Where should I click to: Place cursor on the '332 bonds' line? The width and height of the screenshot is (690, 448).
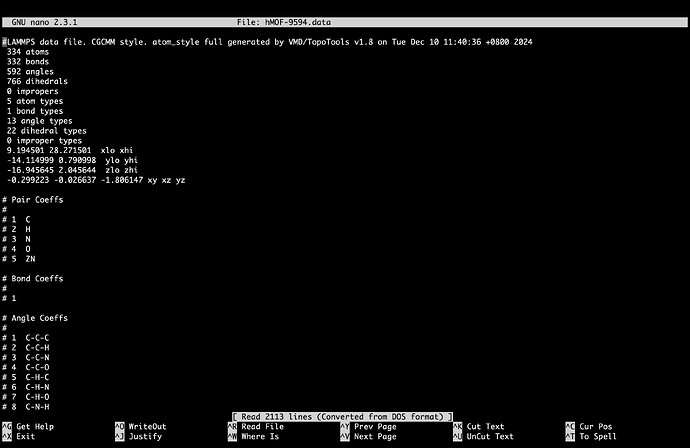point(28,62)
